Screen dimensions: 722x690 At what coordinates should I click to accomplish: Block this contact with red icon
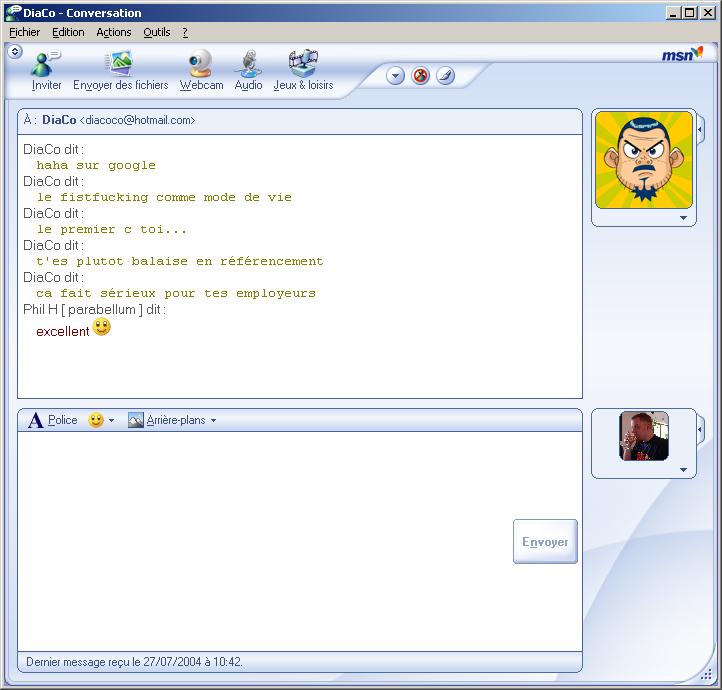click(420, 75)
